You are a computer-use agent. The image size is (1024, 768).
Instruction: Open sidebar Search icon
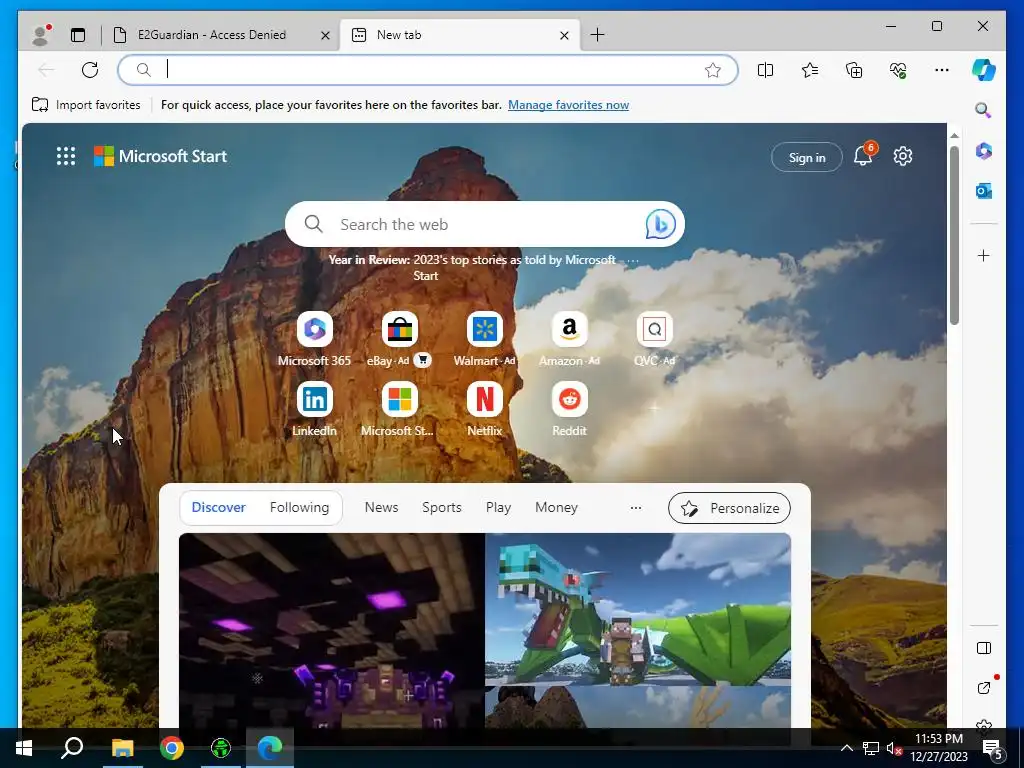[984, 110]
